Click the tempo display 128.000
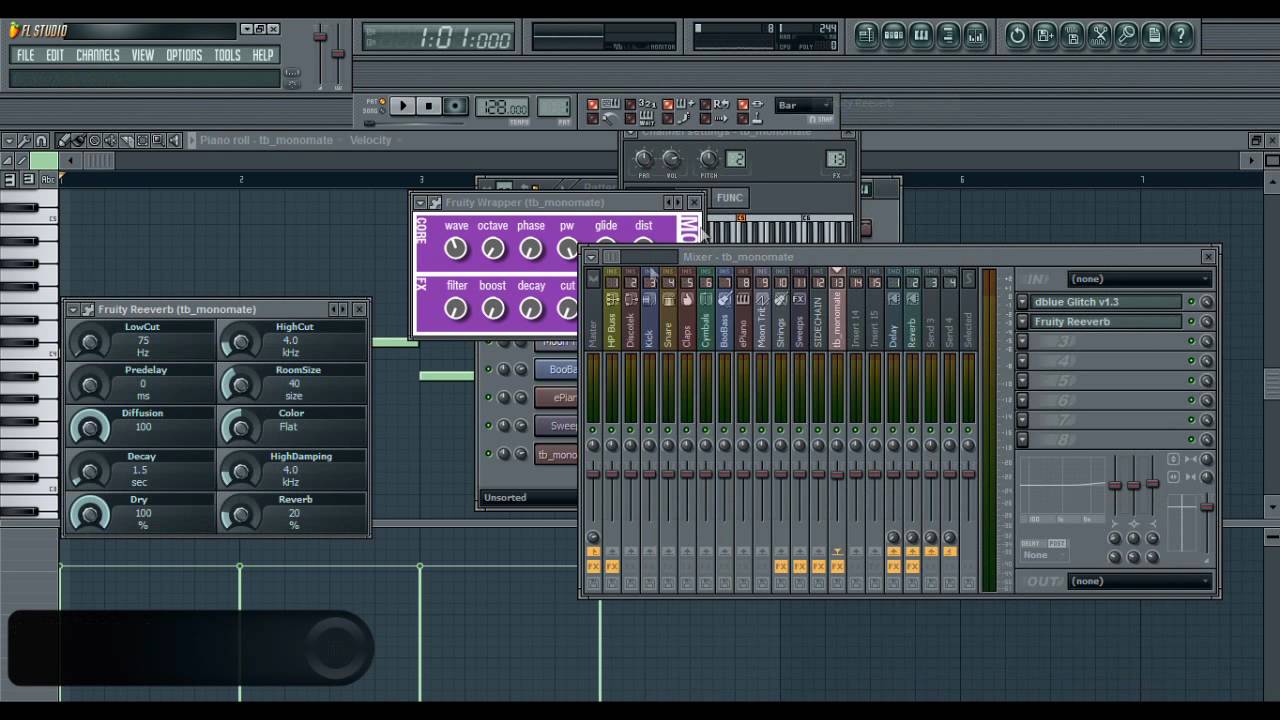 (503, 108)
